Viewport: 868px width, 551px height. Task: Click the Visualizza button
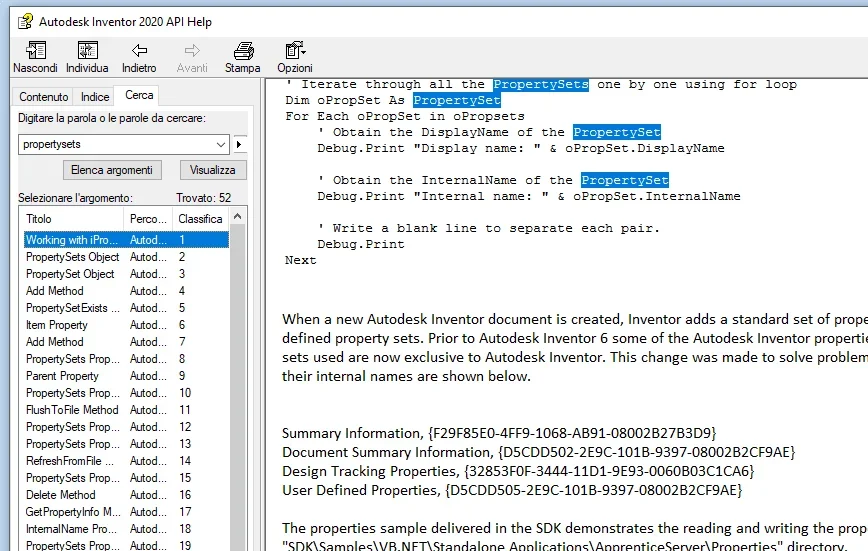tap(213, 170)
